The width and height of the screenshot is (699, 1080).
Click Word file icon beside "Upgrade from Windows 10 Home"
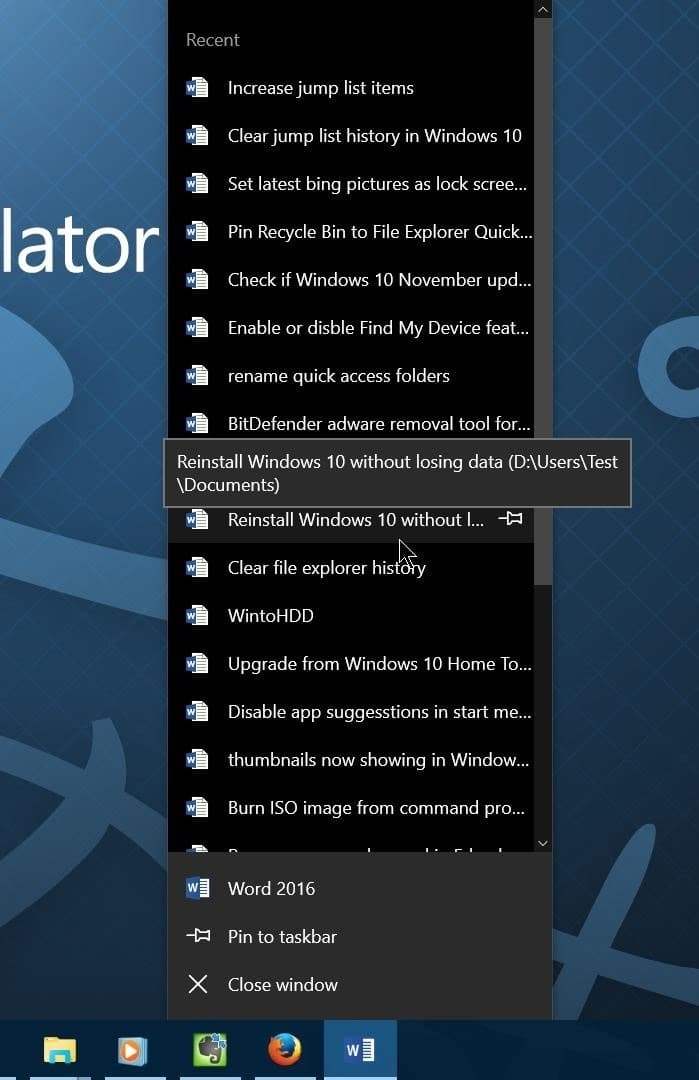point(198,663)
